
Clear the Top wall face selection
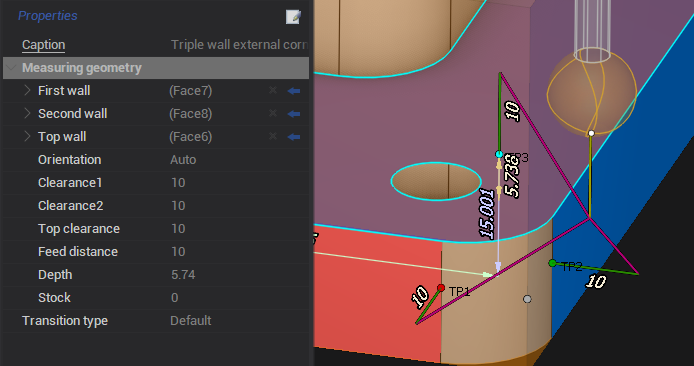[x=273, y=136]
